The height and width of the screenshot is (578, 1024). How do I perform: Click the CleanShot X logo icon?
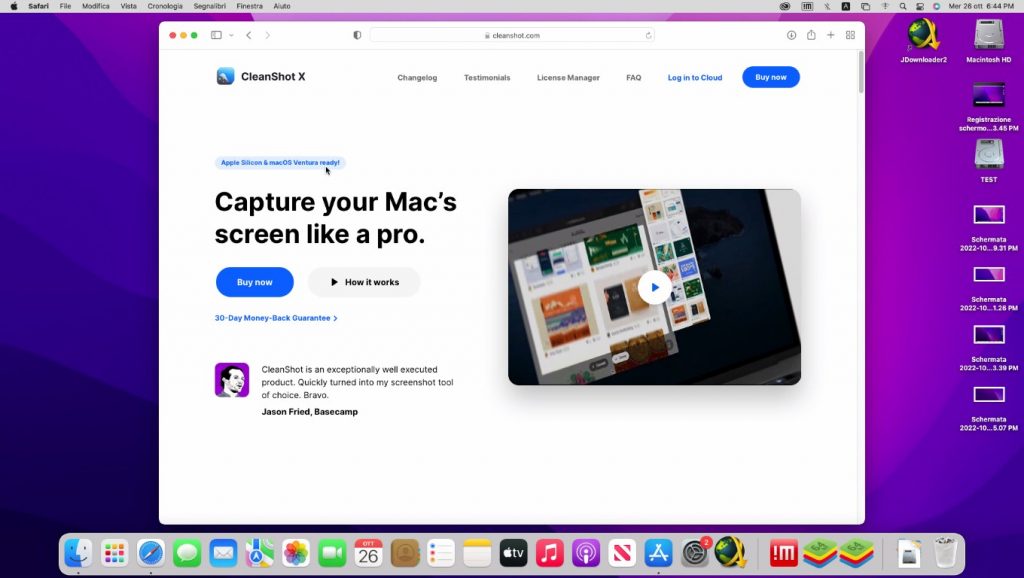click(x=225, y=77)
